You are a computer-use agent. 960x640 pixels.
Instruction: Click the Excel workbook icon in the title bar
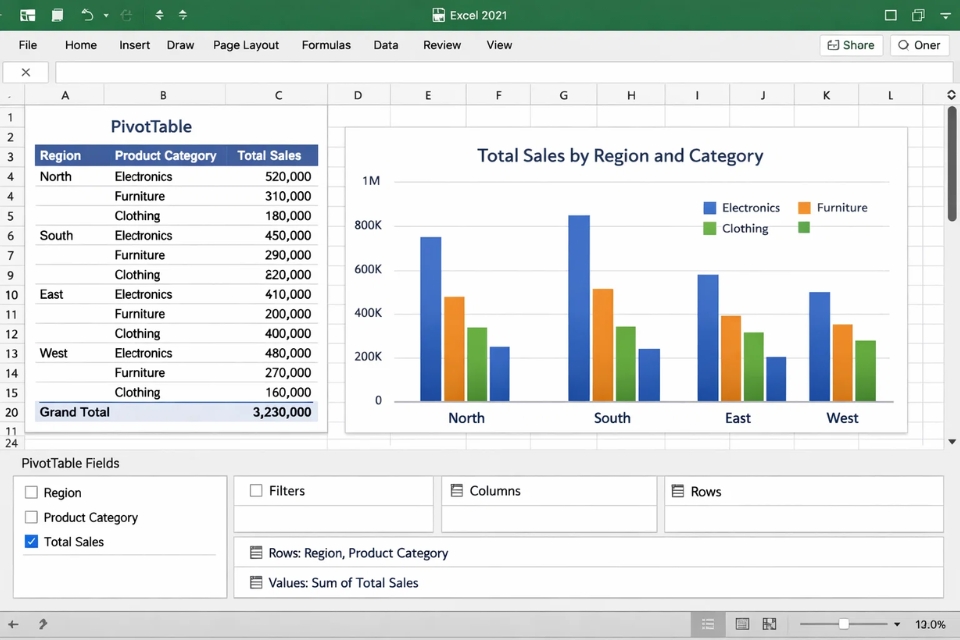pyautogui.click(x=27, y=15)
